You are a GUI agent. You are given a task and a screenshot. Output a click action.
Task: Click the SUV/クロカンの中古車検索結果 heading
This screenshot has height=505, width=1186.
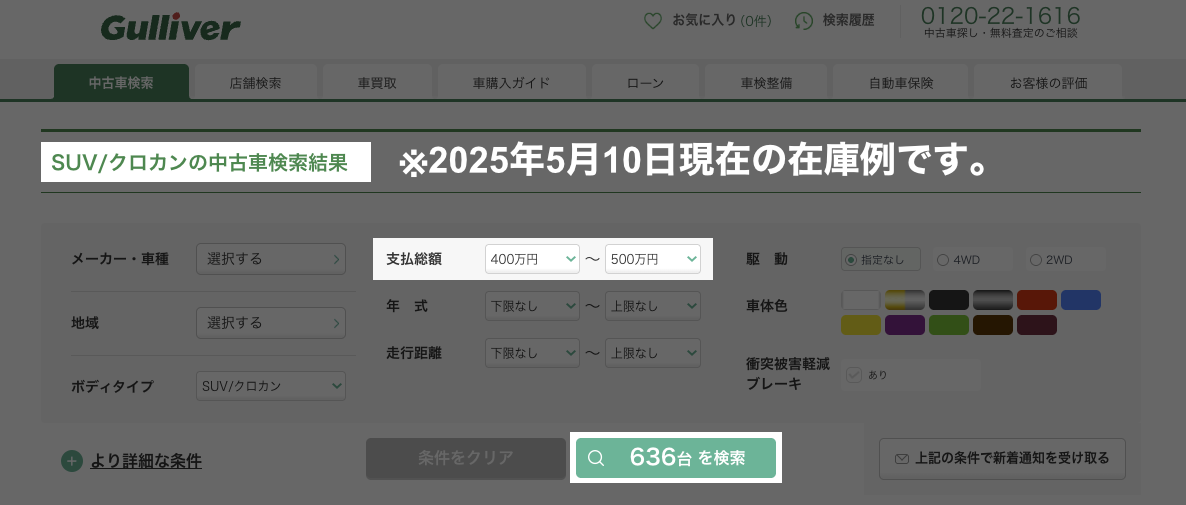(199, 163)
